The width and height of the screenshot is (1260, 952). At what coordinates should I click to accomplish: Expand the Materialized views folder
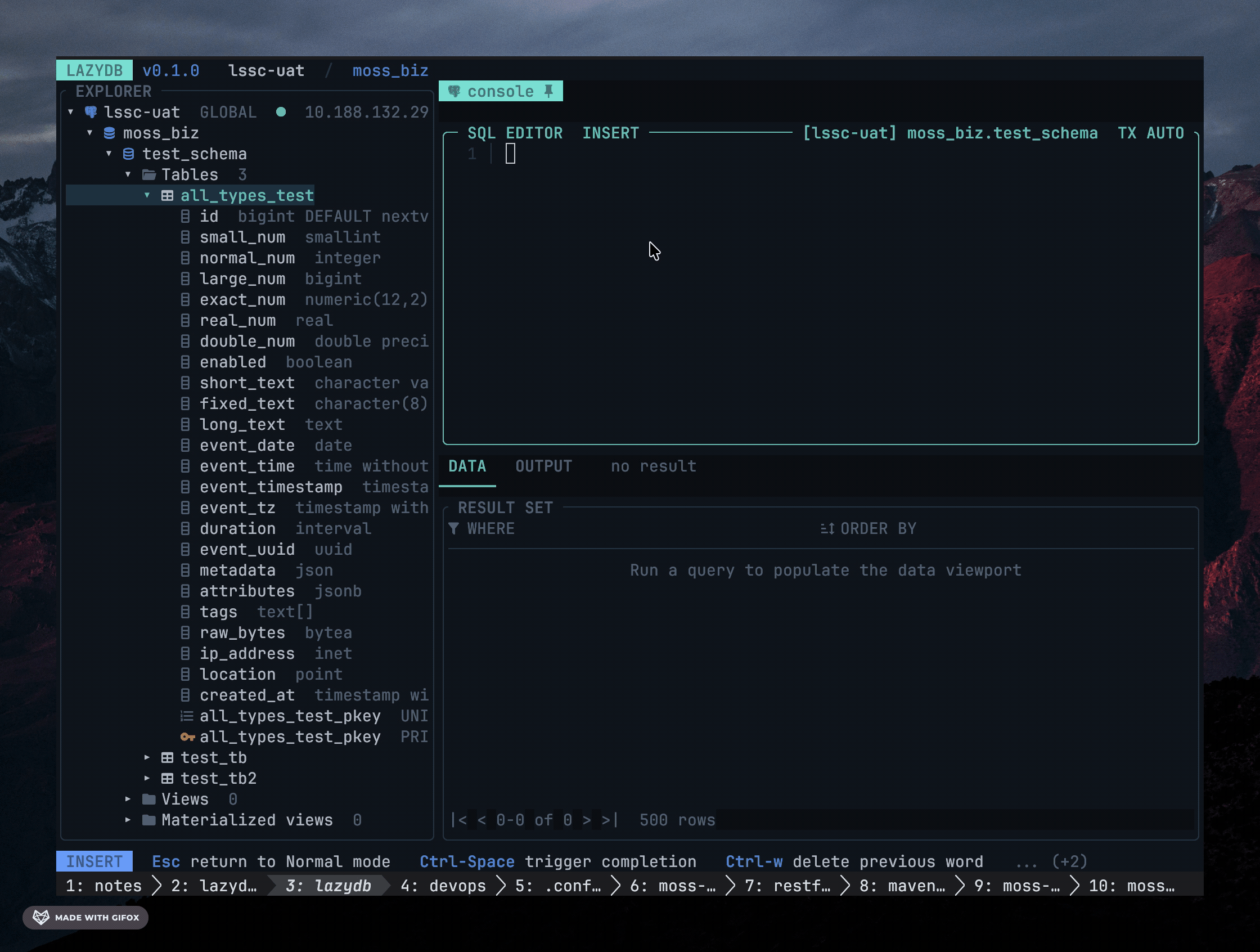[x=128, y=820]
